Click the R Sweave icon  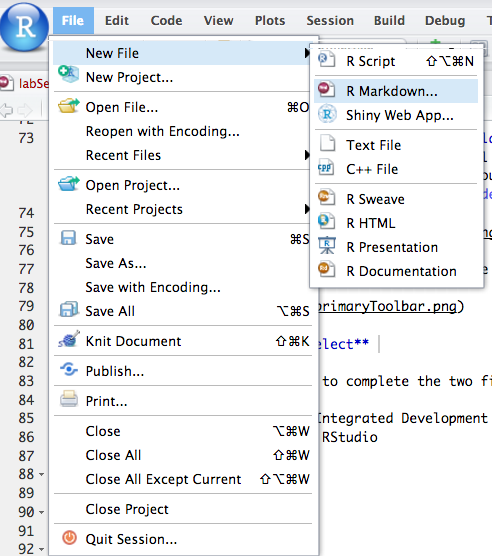pyautogui.click(x=326, y=197)
